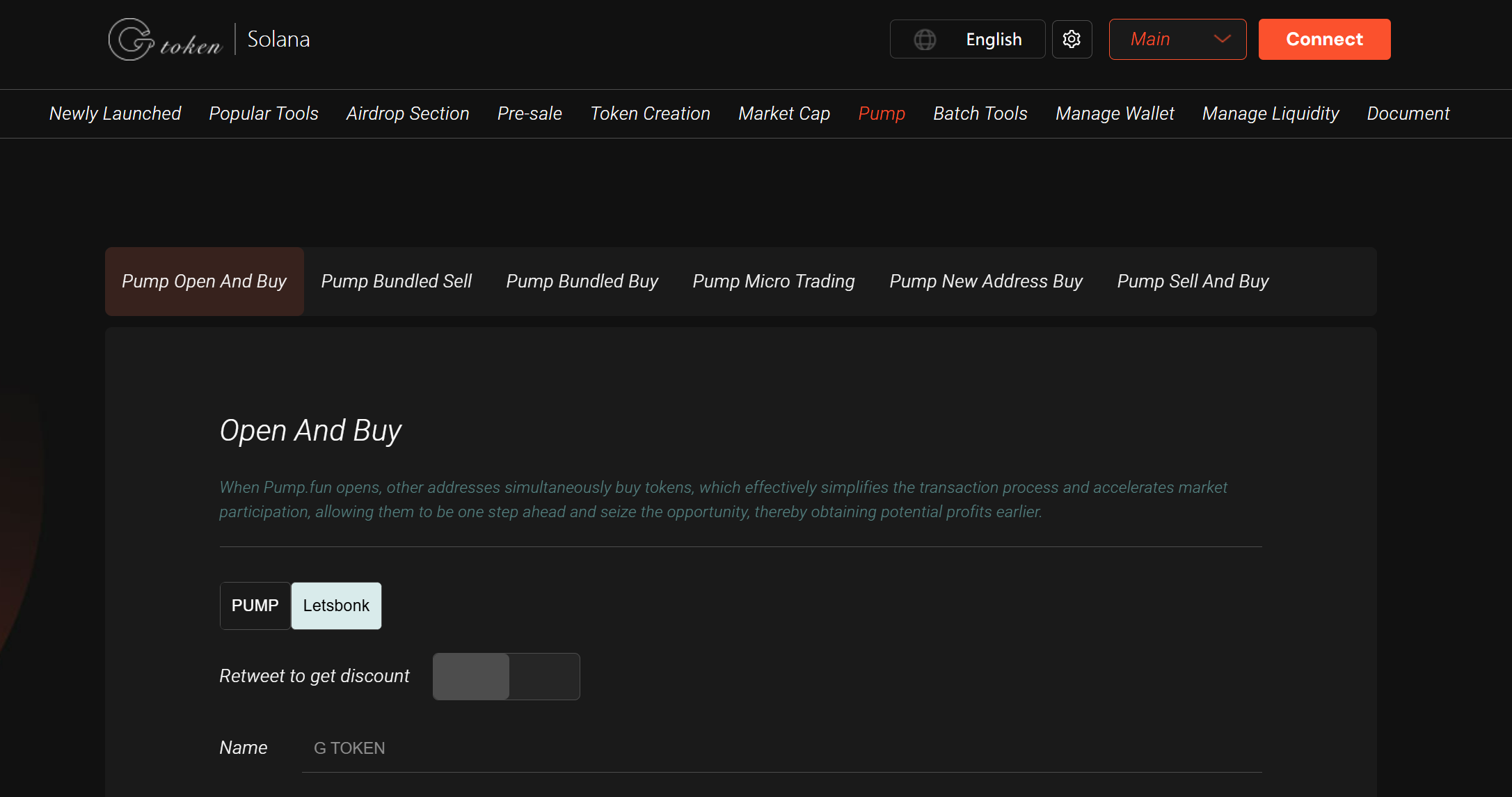Open the Pump Sell And Buy tab
The width and height of the screenshot is (1512, 797).
(1193, 281)
